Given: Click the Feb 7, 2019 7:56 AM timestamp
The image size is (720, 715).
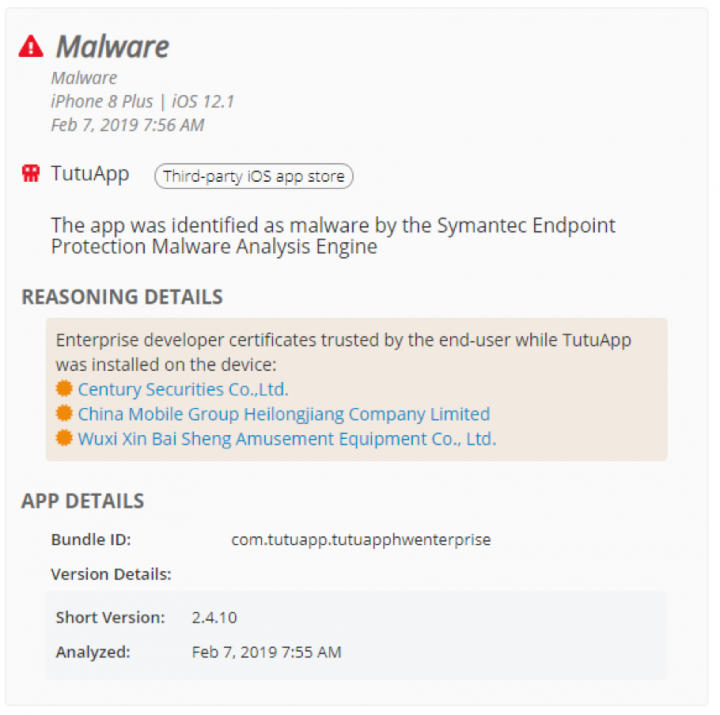Looking at the screenshot, I should pos(128,125).
